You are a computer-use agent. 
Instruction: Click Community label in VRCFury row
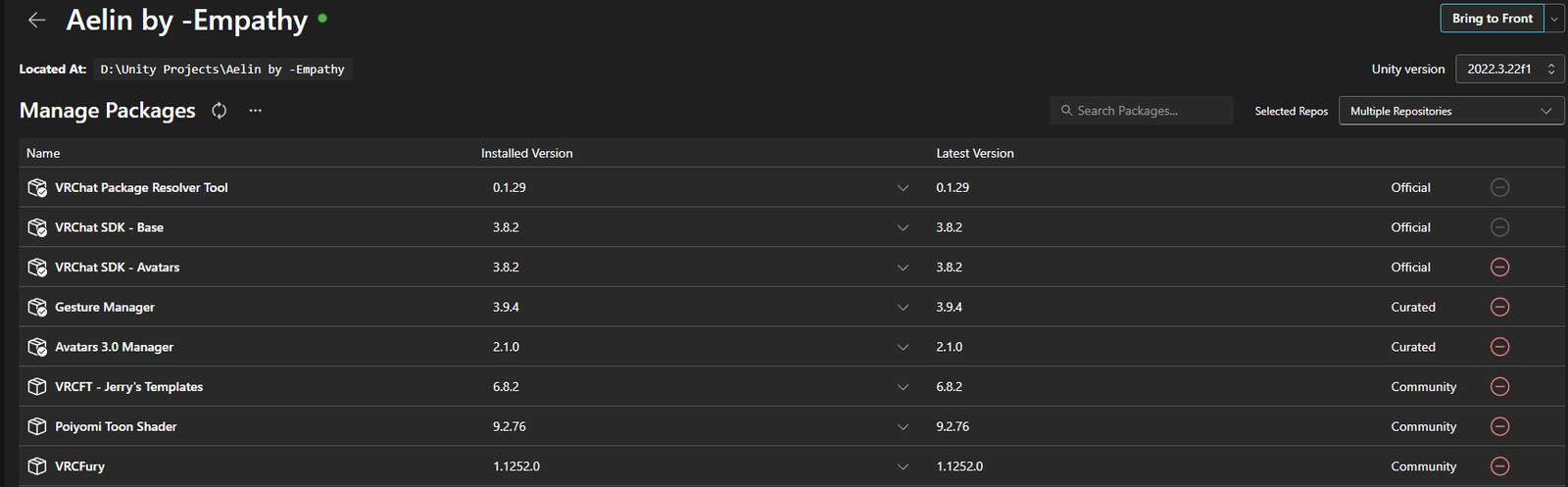point(1423,466)
